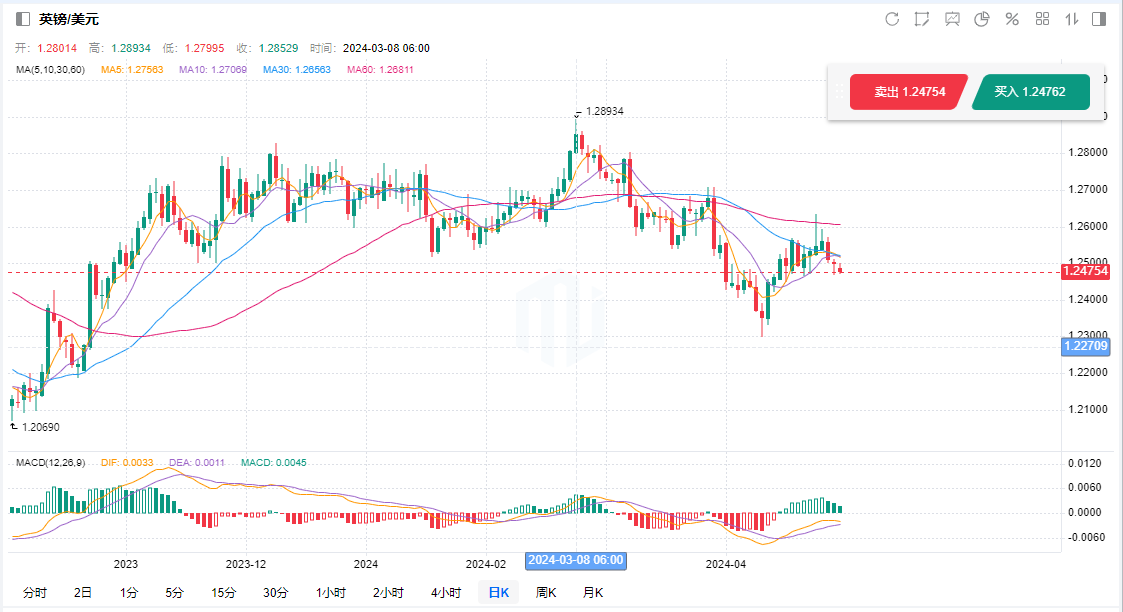The image size is (1123, 612).
Task: Click the pie chart icon
Action: [x=982, y=19]
